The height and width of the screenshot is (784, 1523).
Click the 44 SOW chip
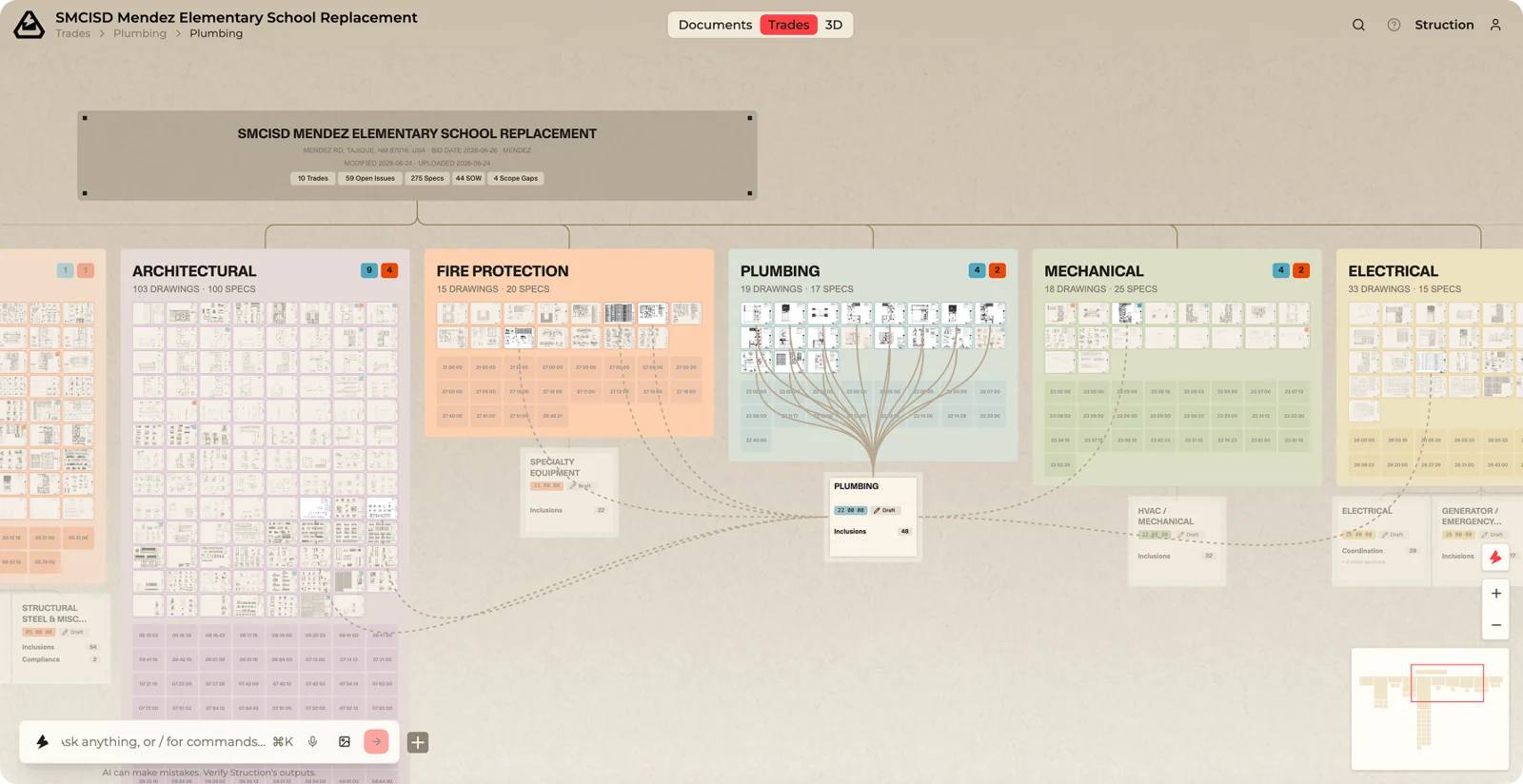point(468,178)
